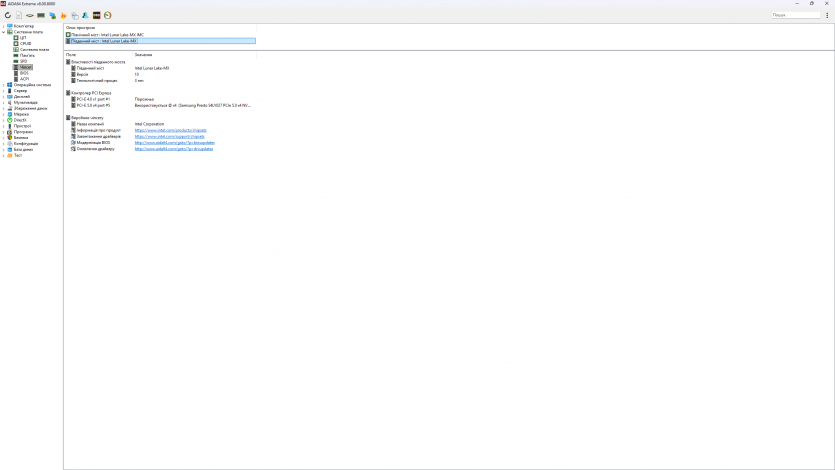Click the gauge-shaped toolbar icon
The height and width of the screenshot is (470, 835).
107,15
